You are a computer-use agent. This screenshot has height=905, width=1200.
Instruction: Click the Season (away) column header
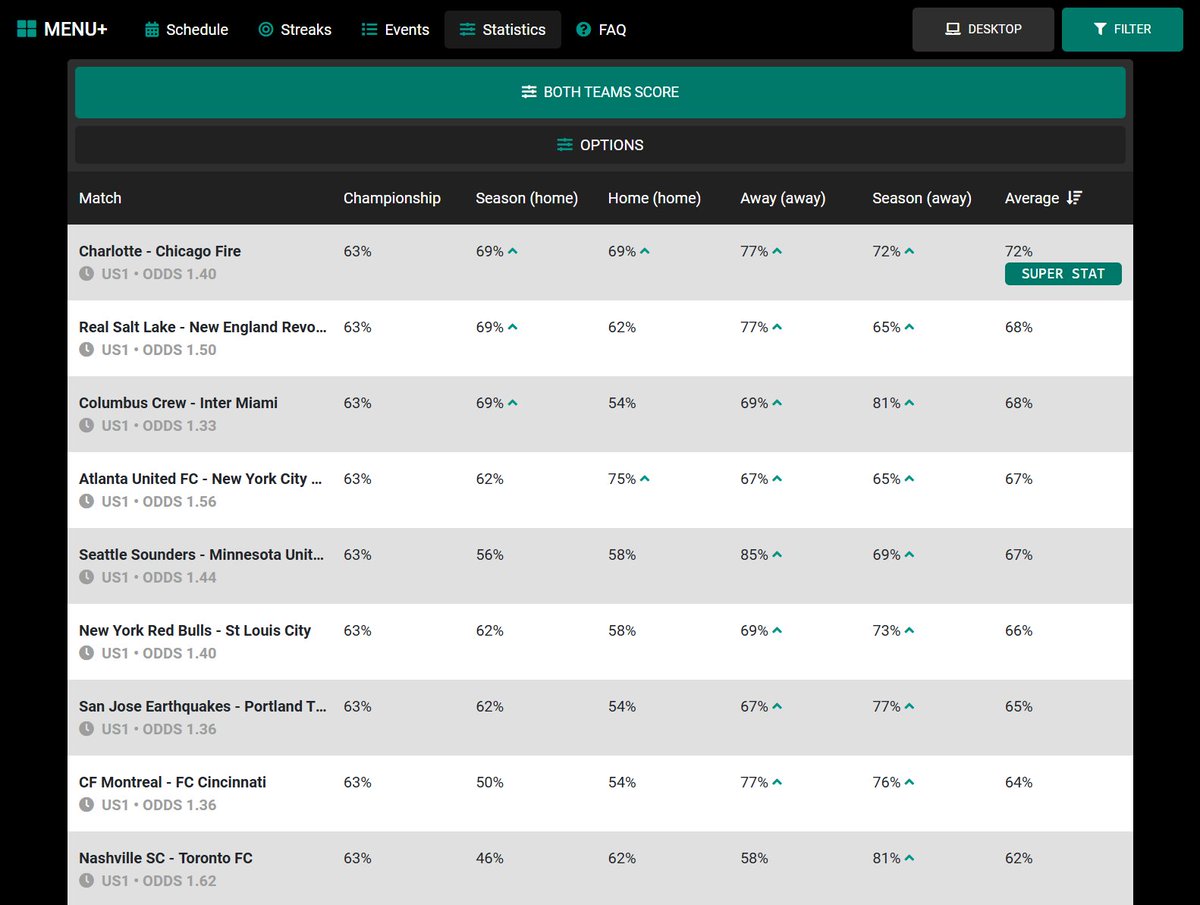point(922,198)
